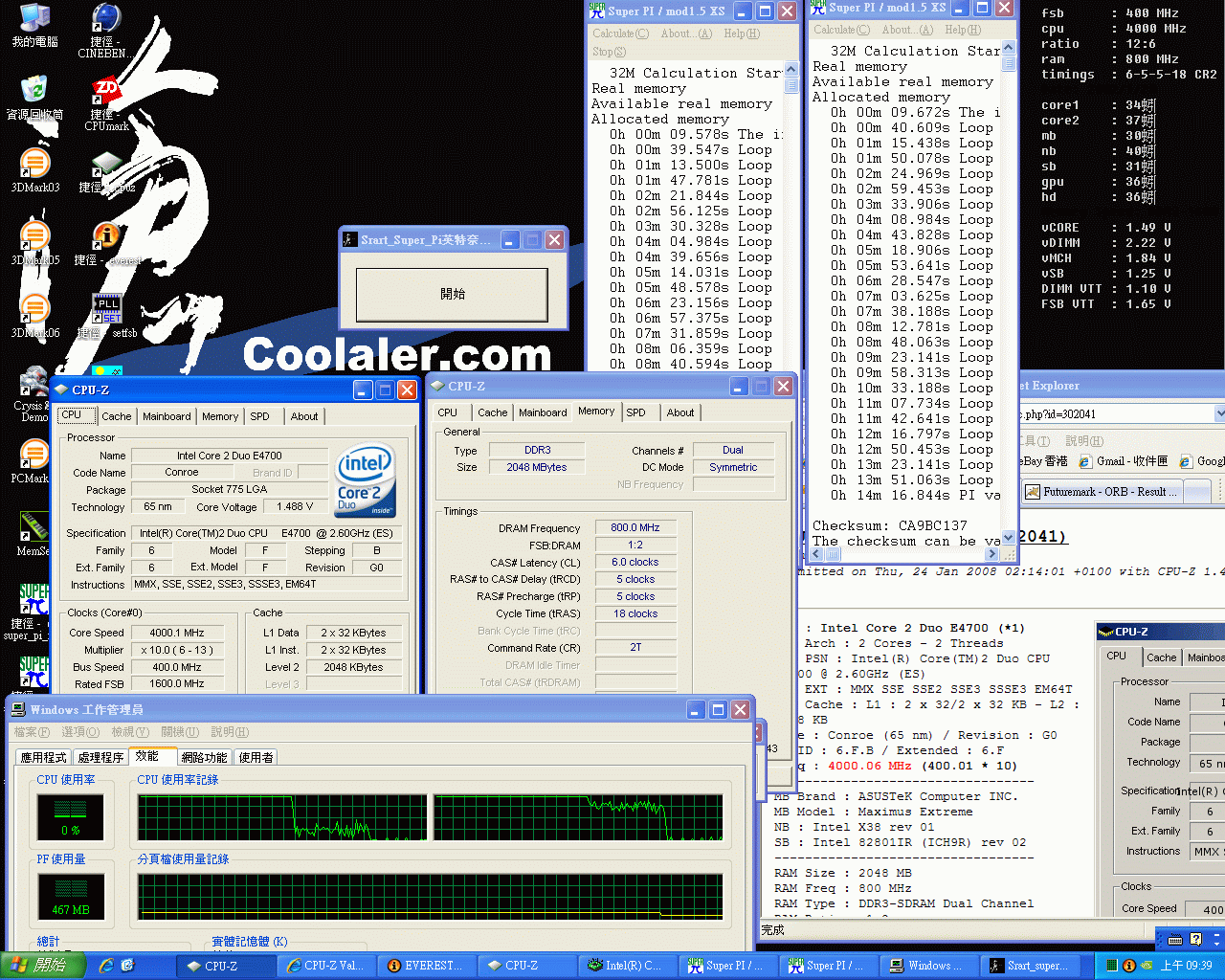Click the taskbar clock showing 上午 09:39
1225x980 pixels.
point(1186,966)
